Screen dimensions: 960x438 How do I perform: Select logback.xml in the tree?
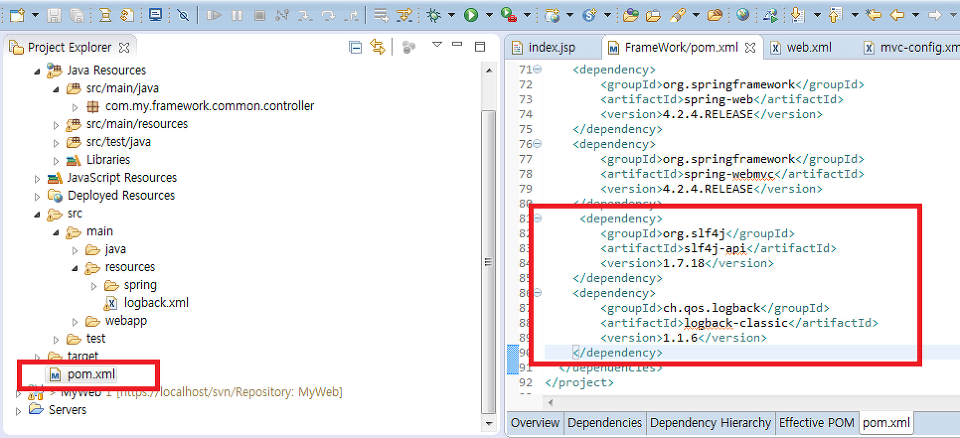click(x=156, y=303)
